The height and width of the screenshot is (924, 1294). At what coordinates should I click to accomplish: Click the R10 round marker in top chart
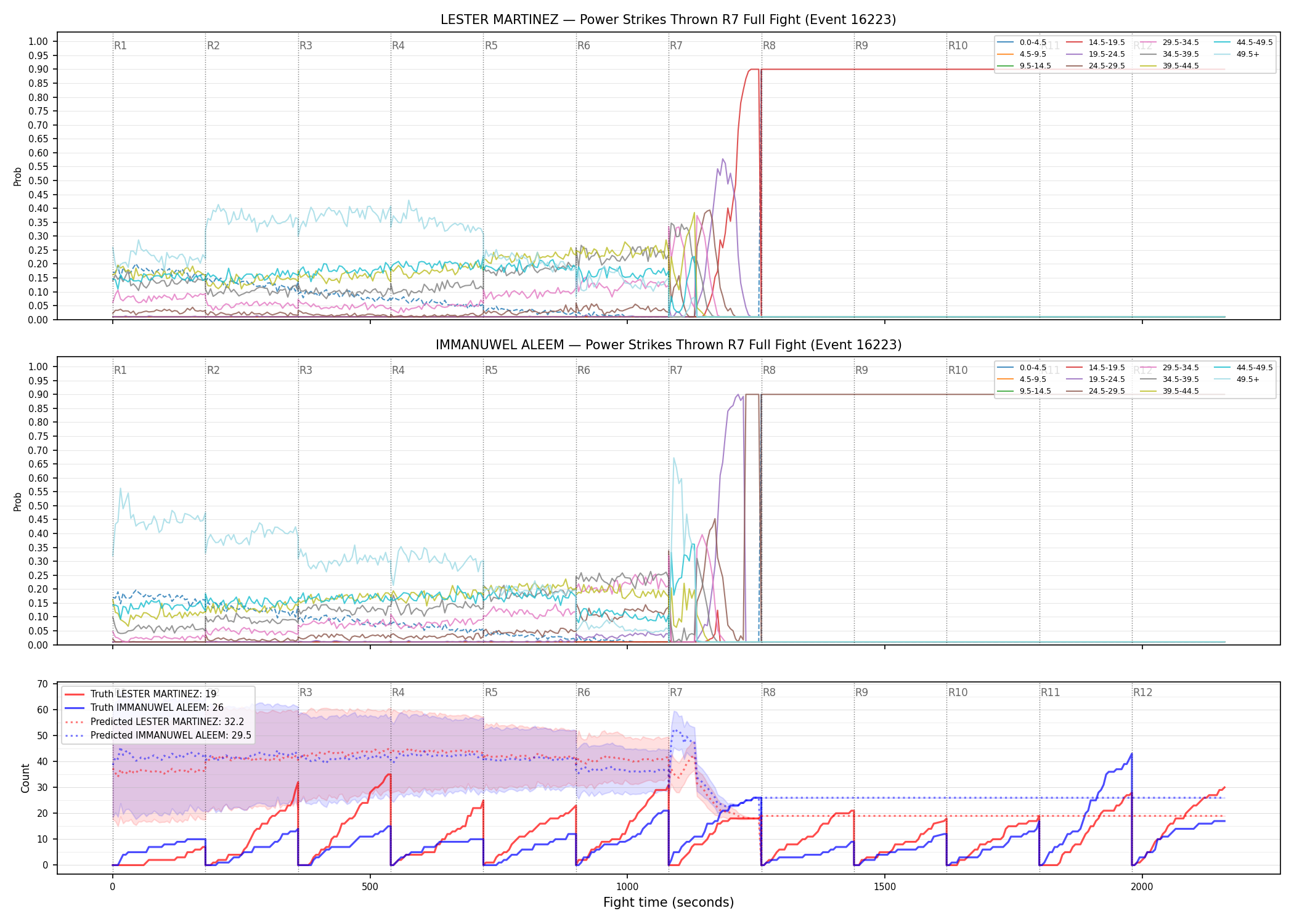958,46
